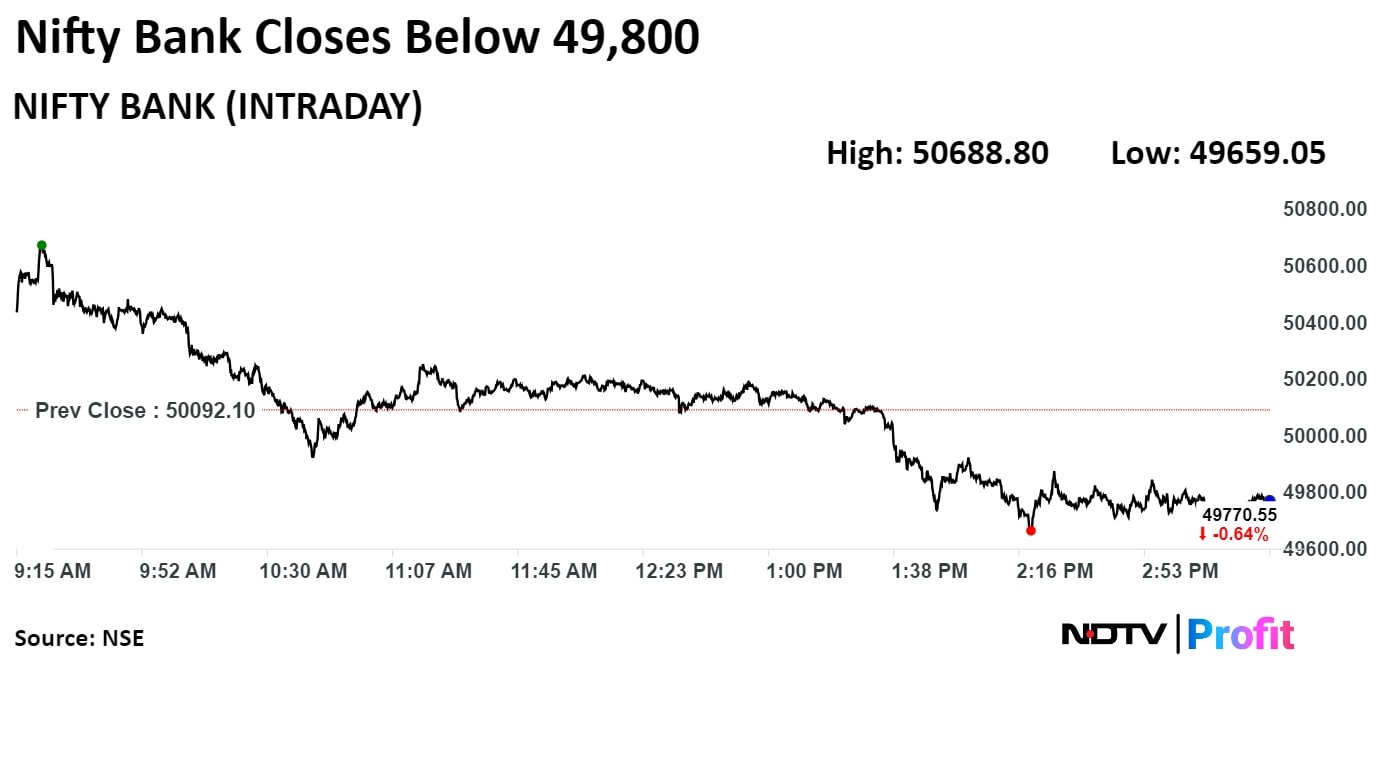Click the 2:16 PM time axis label

pyautogui.click(x=1056, y=571)
